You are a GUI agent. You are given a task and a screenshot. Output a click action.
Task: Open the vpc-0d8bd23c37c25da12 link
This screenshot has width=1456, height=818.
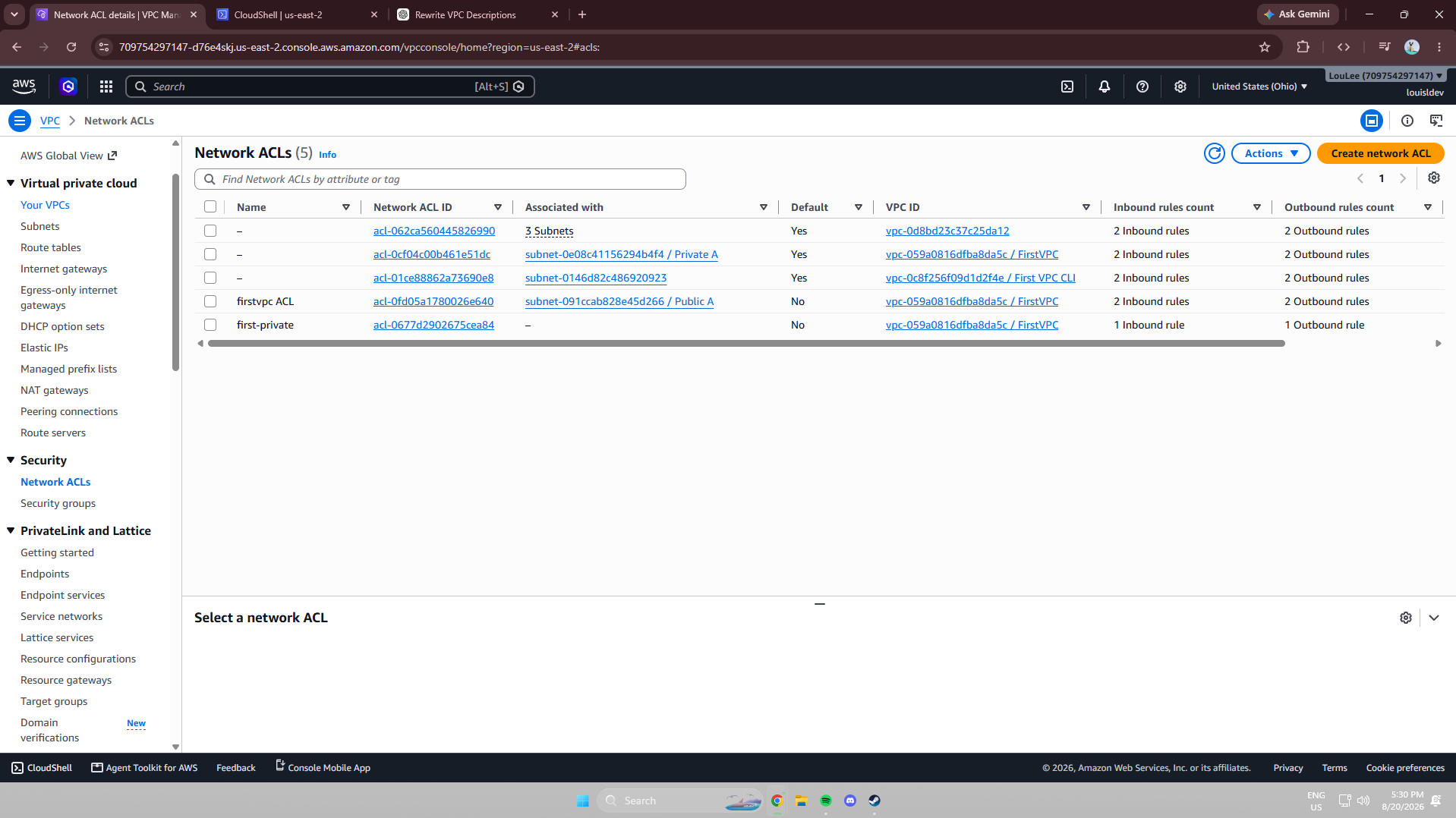[x=947, y=231]
